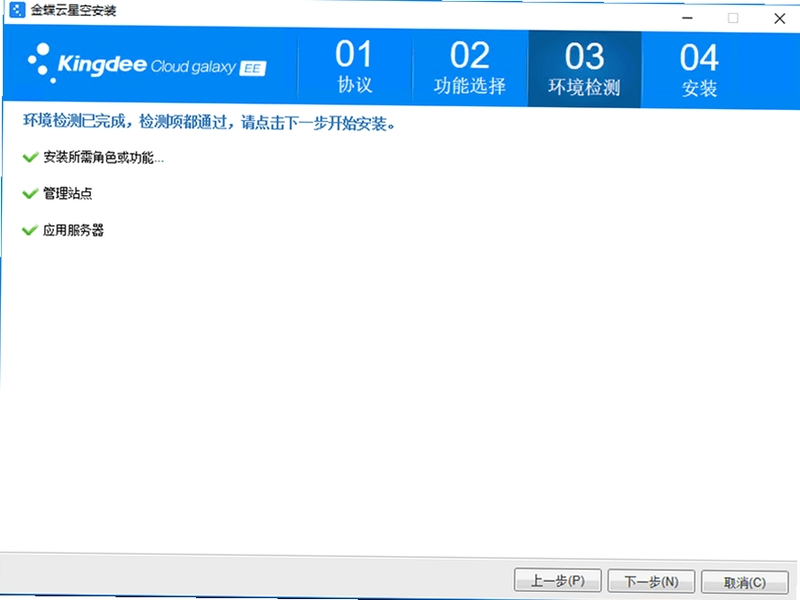Cancel installation with 取消(C) button
Viewport: 800px width, 600px height.
click(745, 582)
